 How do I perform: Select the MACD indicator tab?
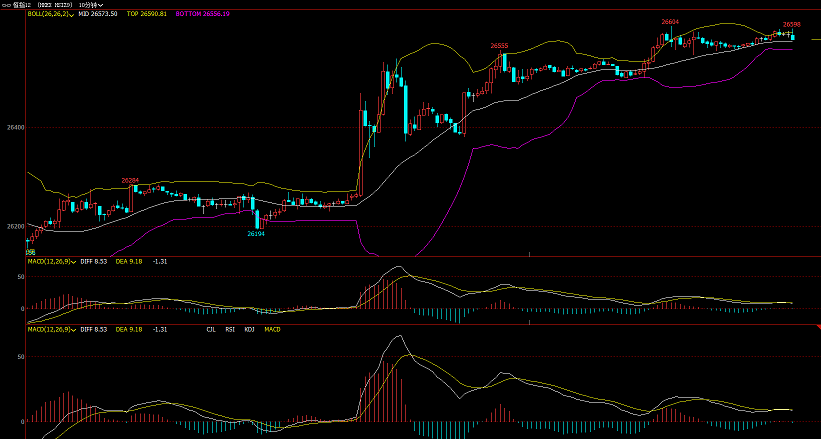(271, 328)
